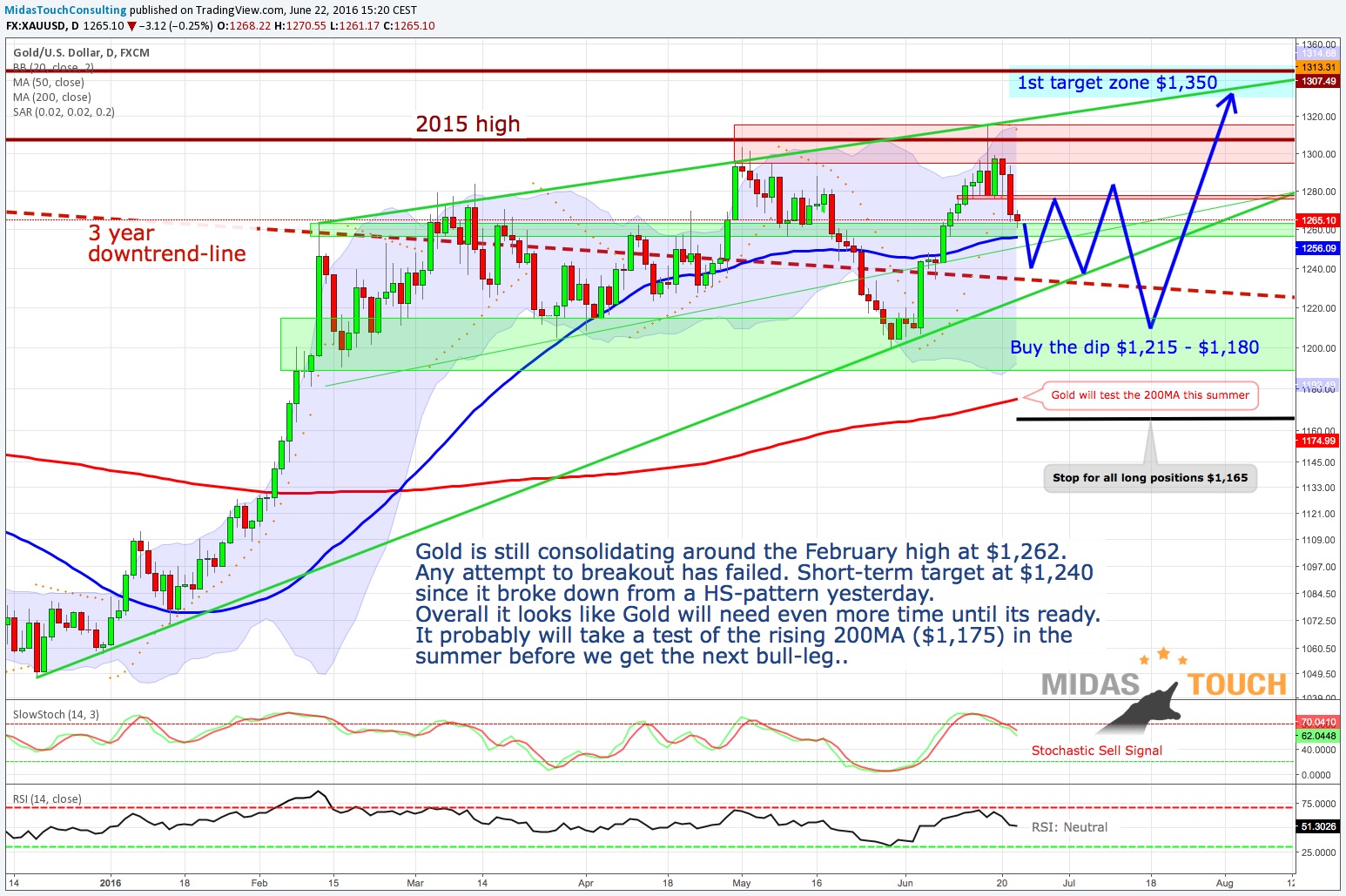Click the 1300.00 price axis value
The image size is (1346, 896).
click(1318, 154)
